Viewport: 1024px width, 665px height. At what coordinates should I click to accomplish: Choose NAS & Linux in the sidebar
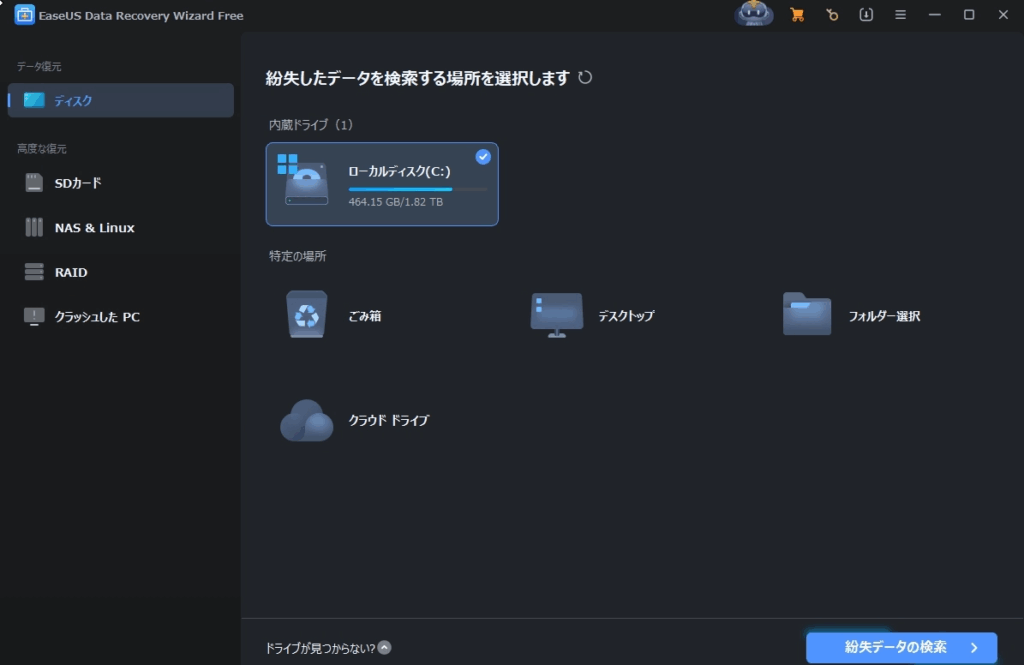coord(121,227)
